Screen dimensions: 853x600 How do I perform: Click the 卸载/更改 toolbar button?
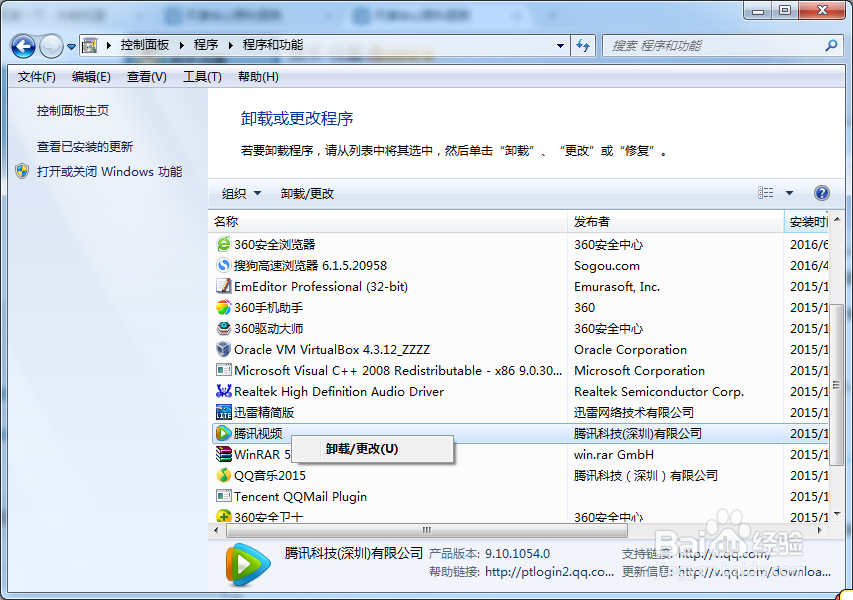307,194
